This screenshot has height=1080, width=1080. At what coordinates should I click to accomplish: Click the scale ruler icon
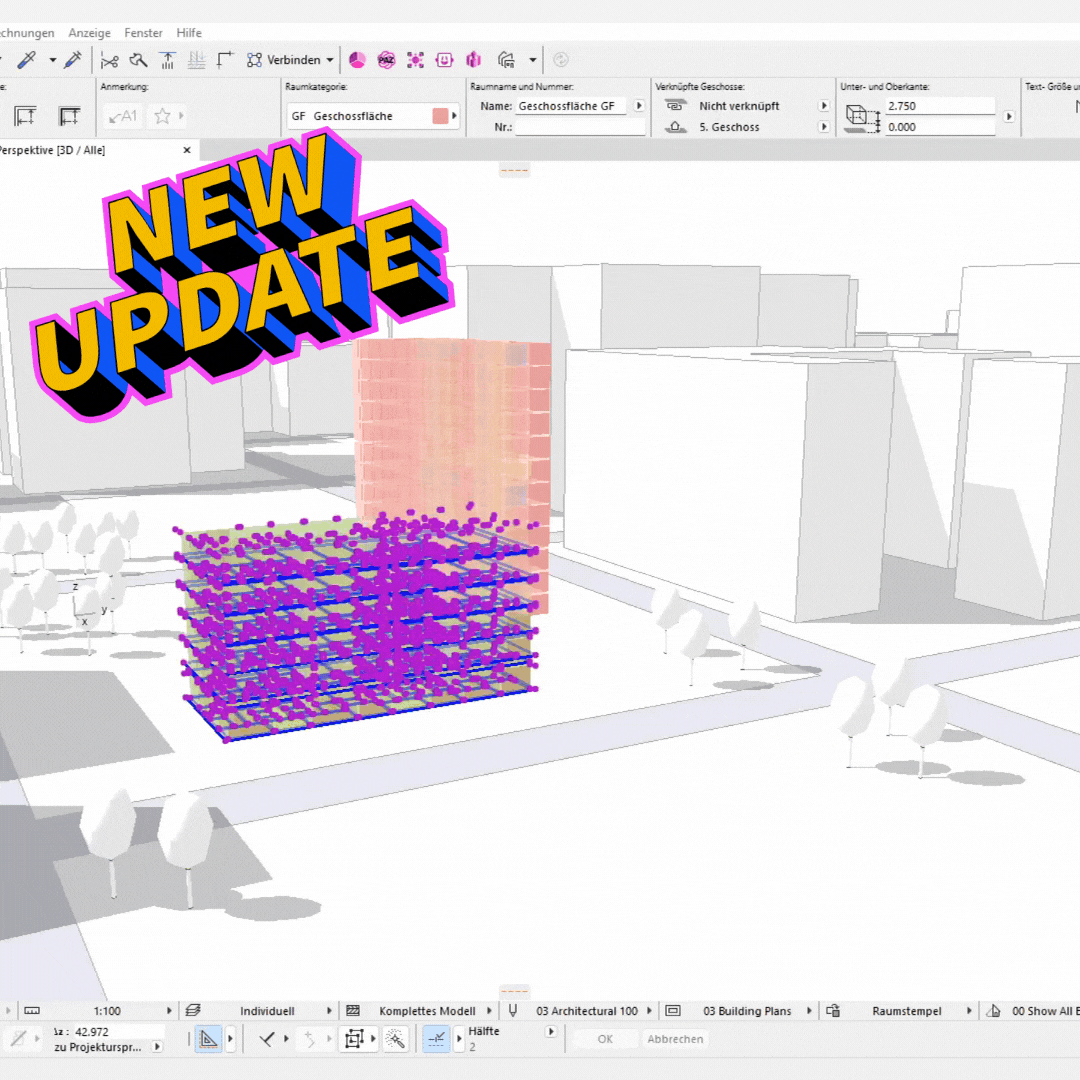click(x=32, y=1010)
